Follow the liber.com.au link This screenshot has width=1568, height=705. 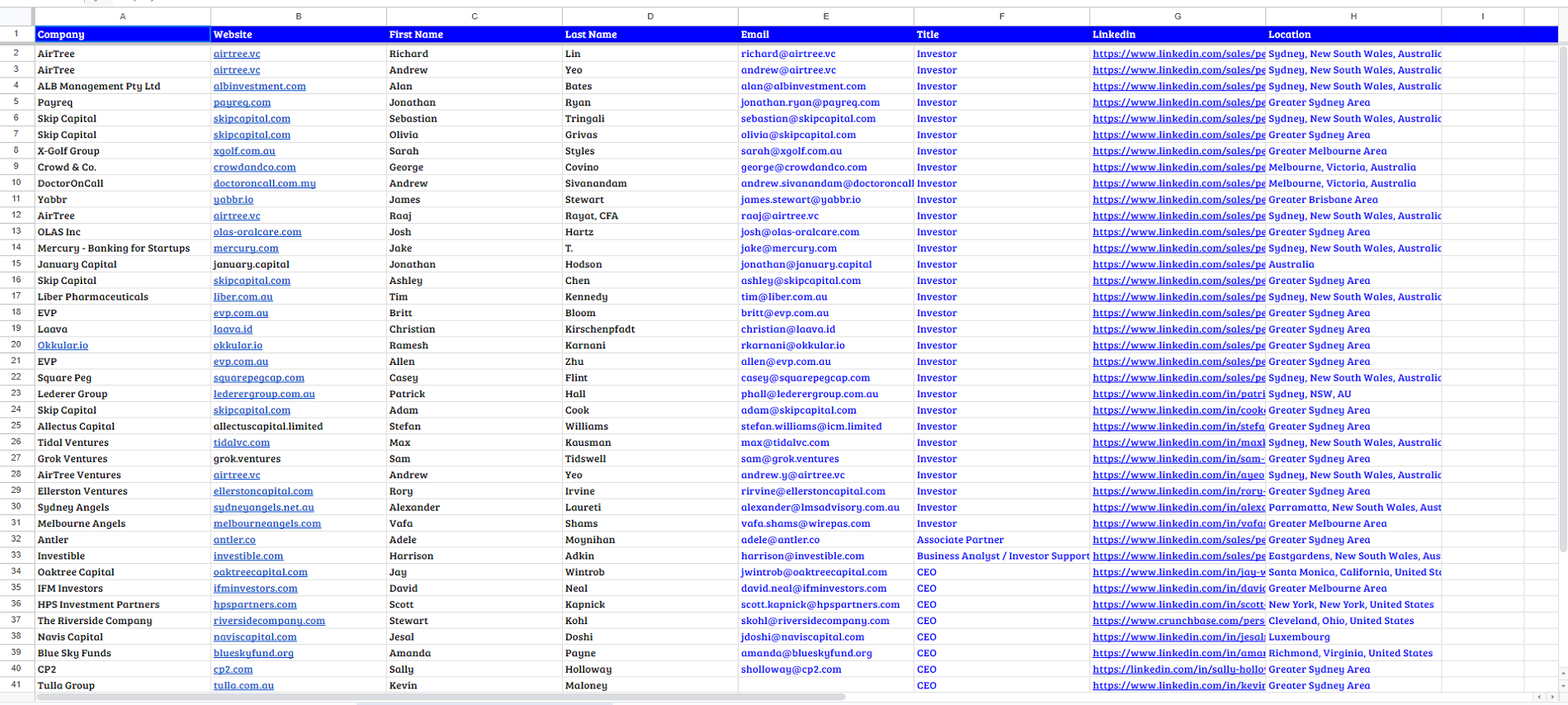click(243, 297)
